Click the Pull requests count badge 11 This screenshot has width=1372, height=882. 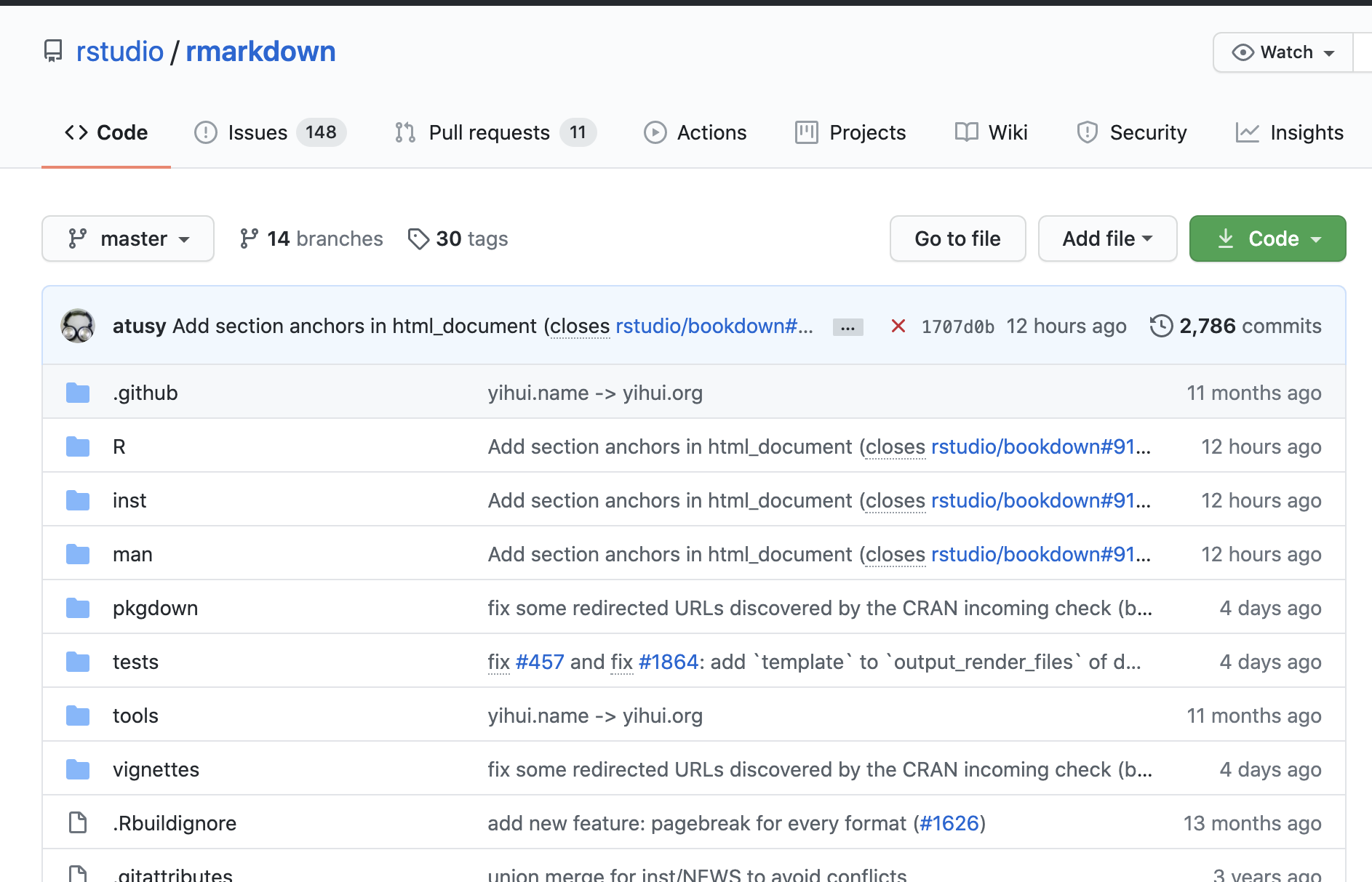click(578, 132)
